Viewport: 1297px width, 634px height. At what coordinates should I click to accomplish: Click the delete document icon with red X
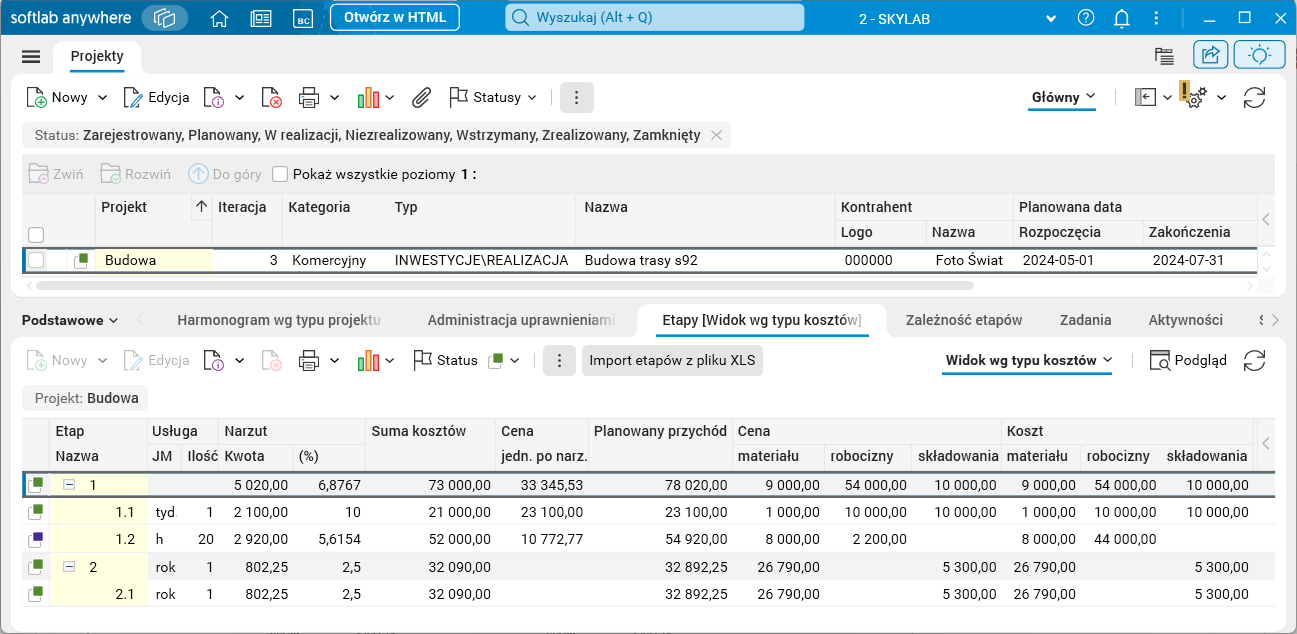click(271, 97)
